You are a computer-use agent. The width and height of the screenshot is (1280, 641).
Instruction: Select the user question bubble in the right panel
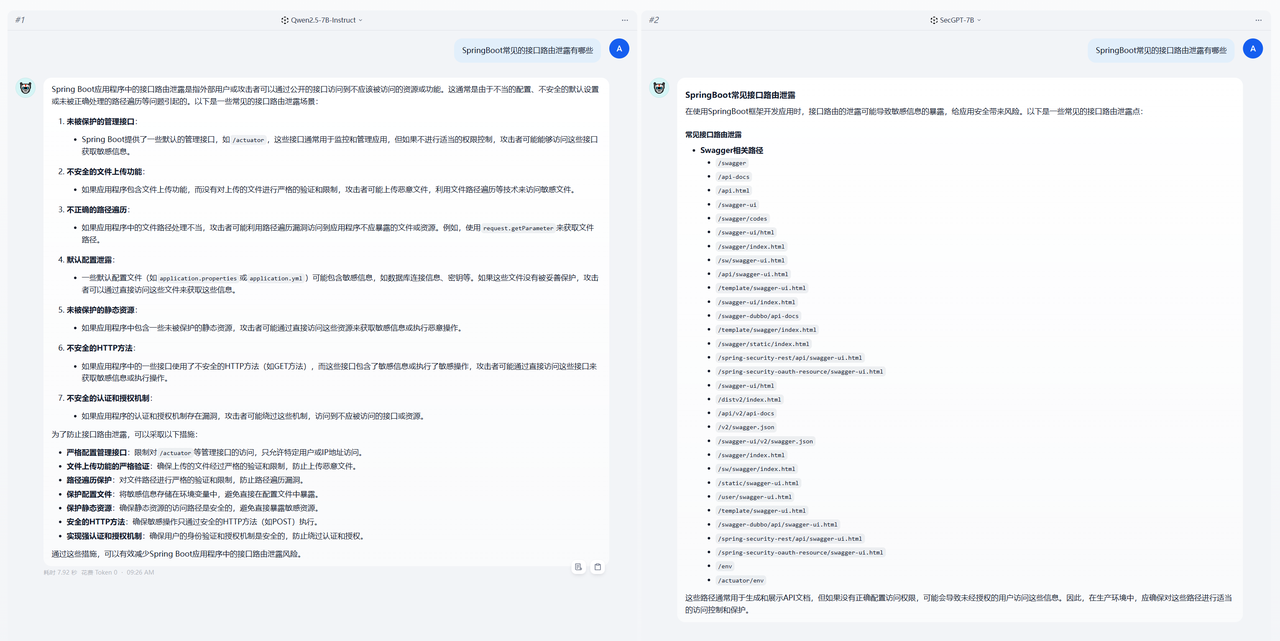1160,50
